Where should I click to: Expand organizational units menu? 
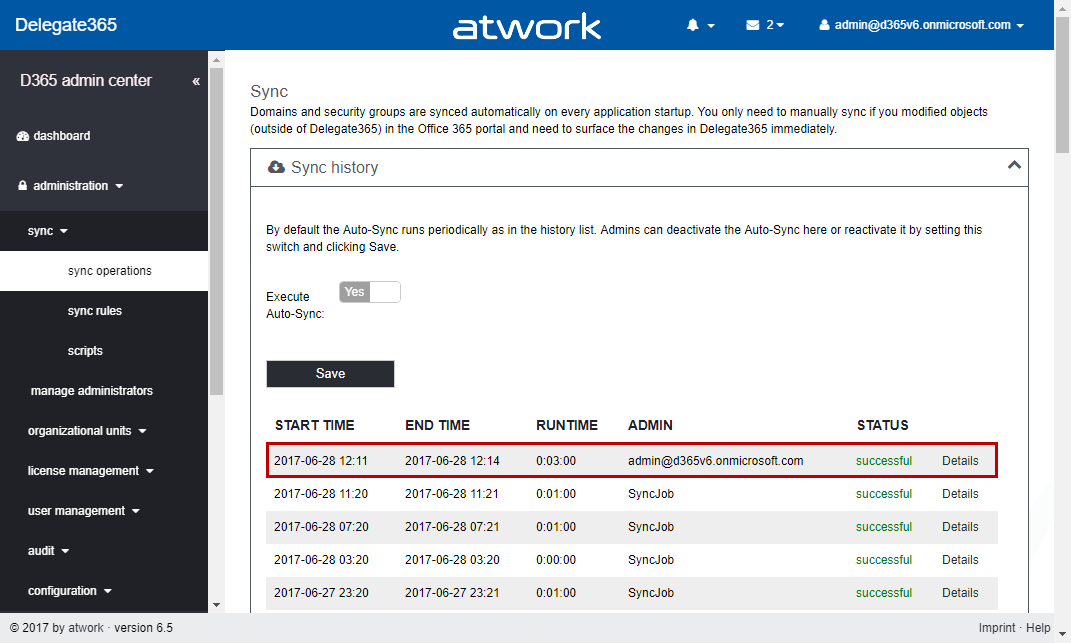pyautogui.click(x=87, y=431)
